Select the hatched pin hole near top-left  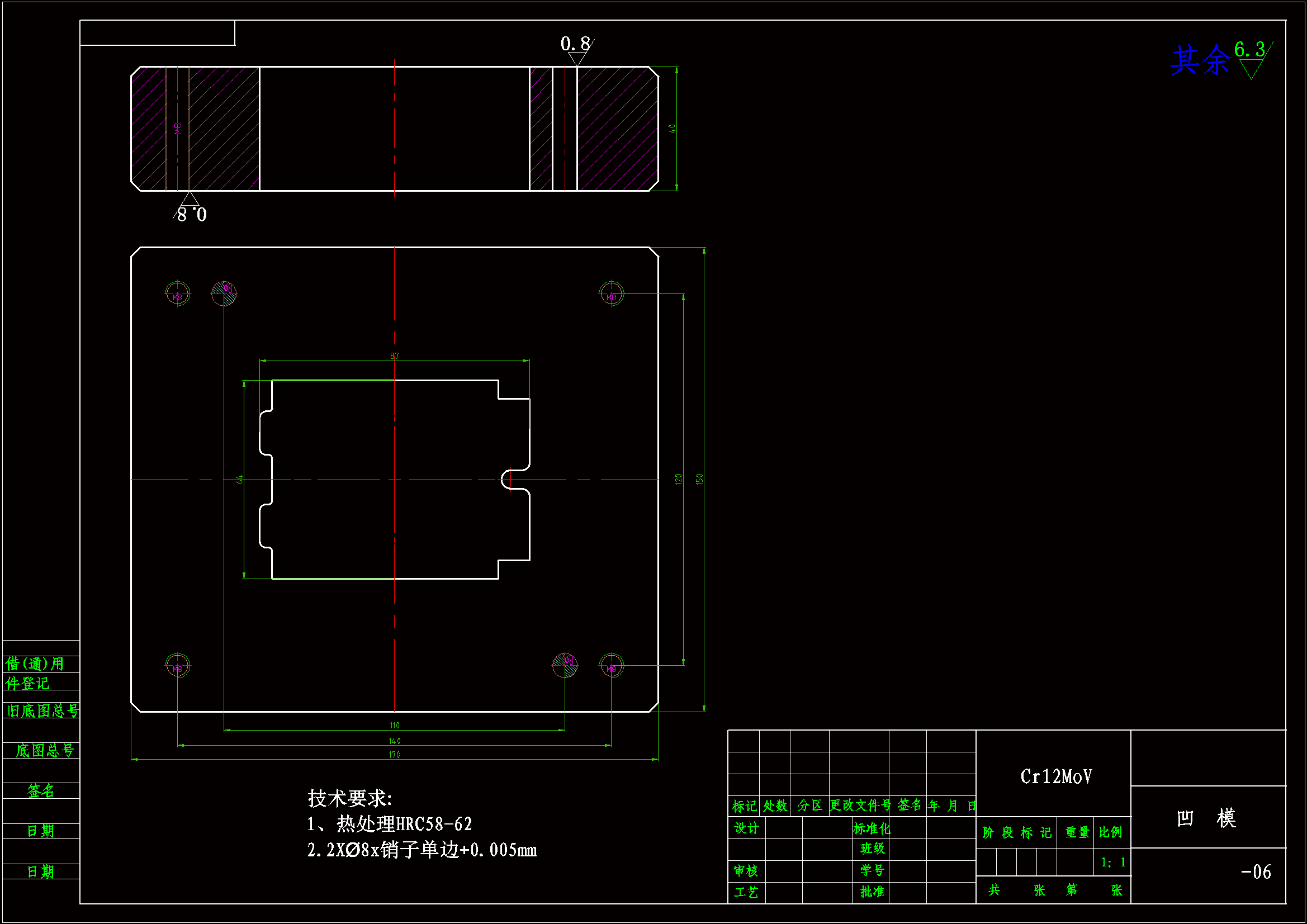224,294
